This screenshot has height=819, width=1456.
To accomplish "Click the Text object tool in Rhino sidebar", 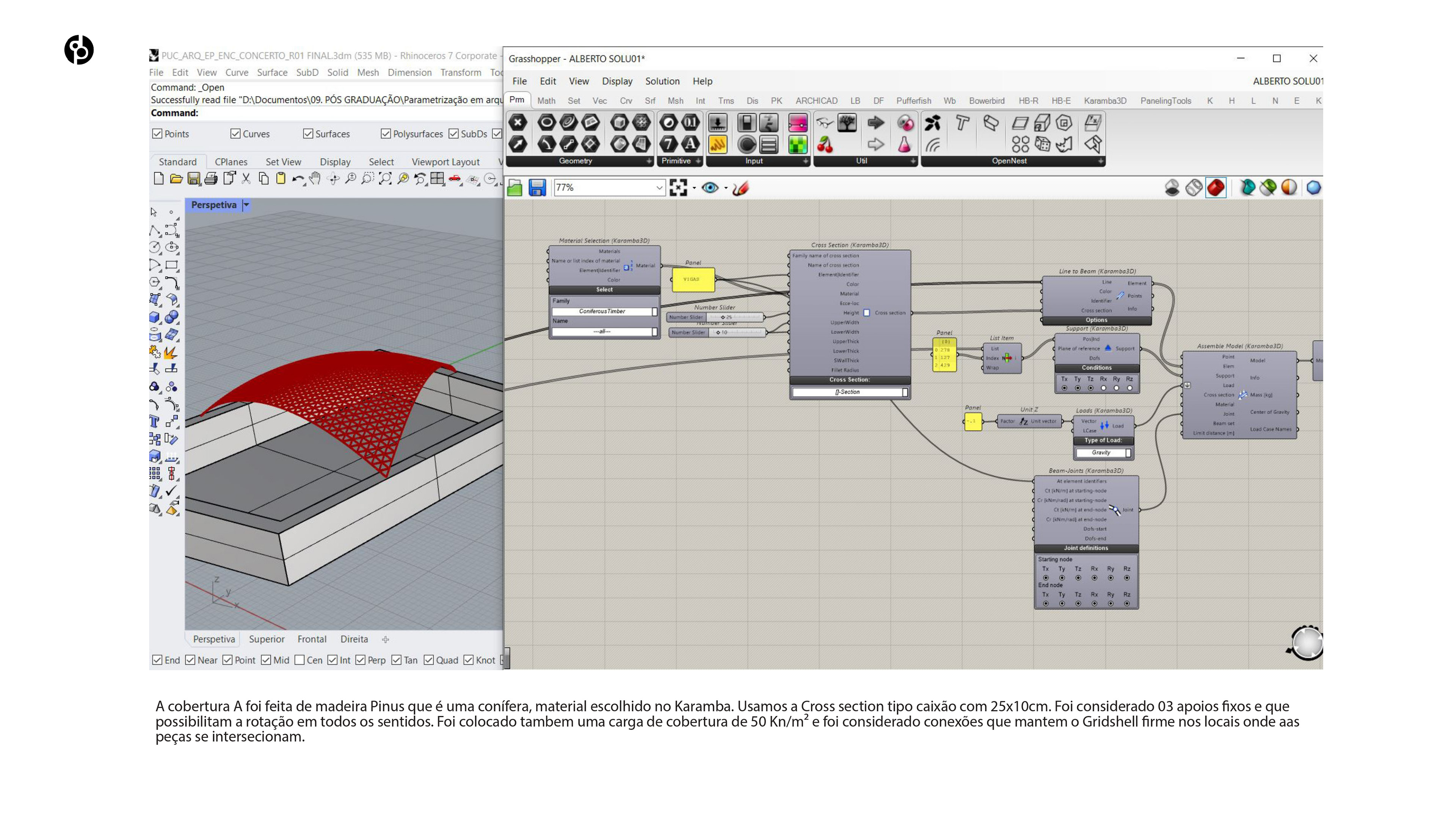I will click(154, 422).
